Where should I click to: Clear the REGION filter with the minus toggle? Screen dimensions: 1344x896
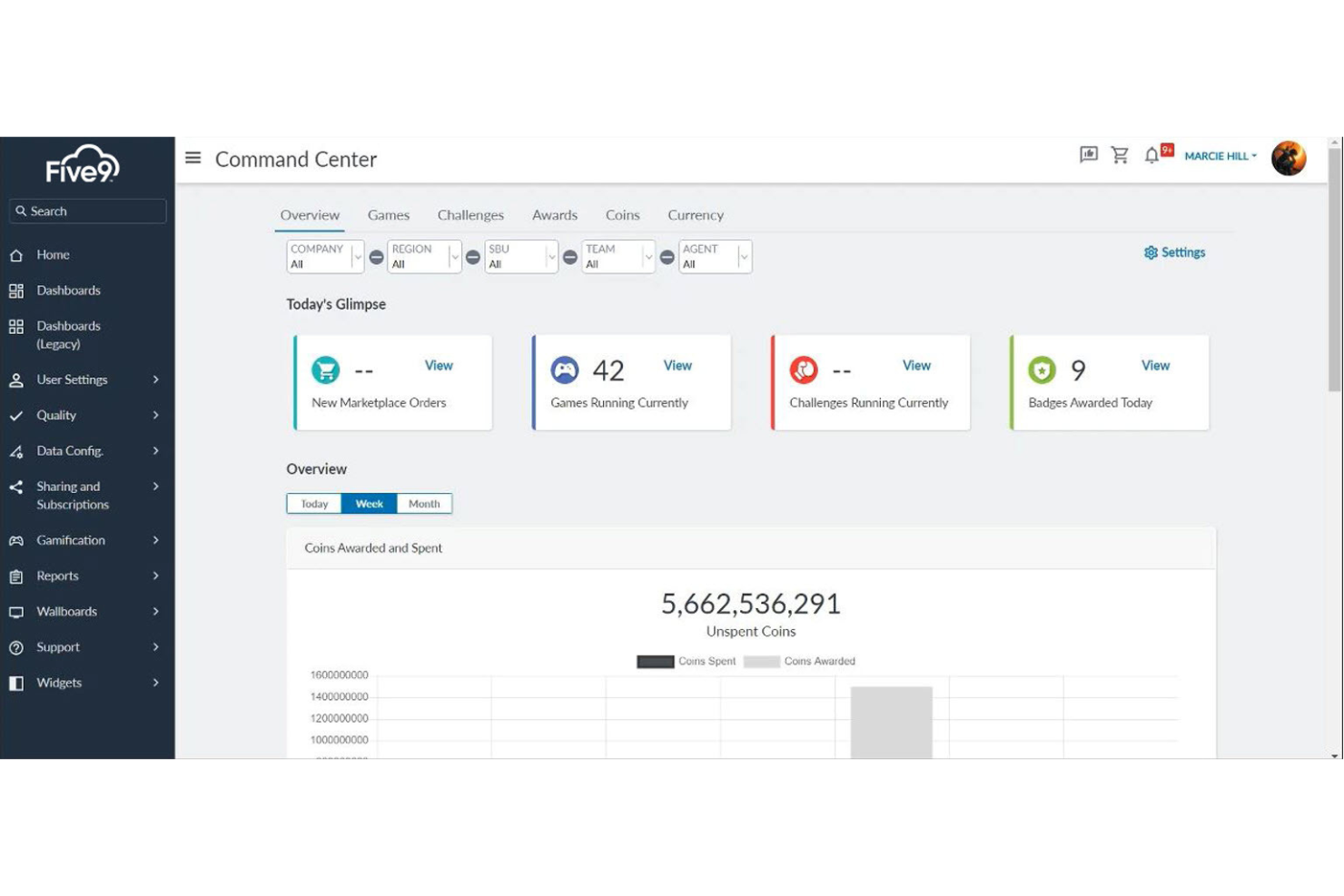click(472, 256)
